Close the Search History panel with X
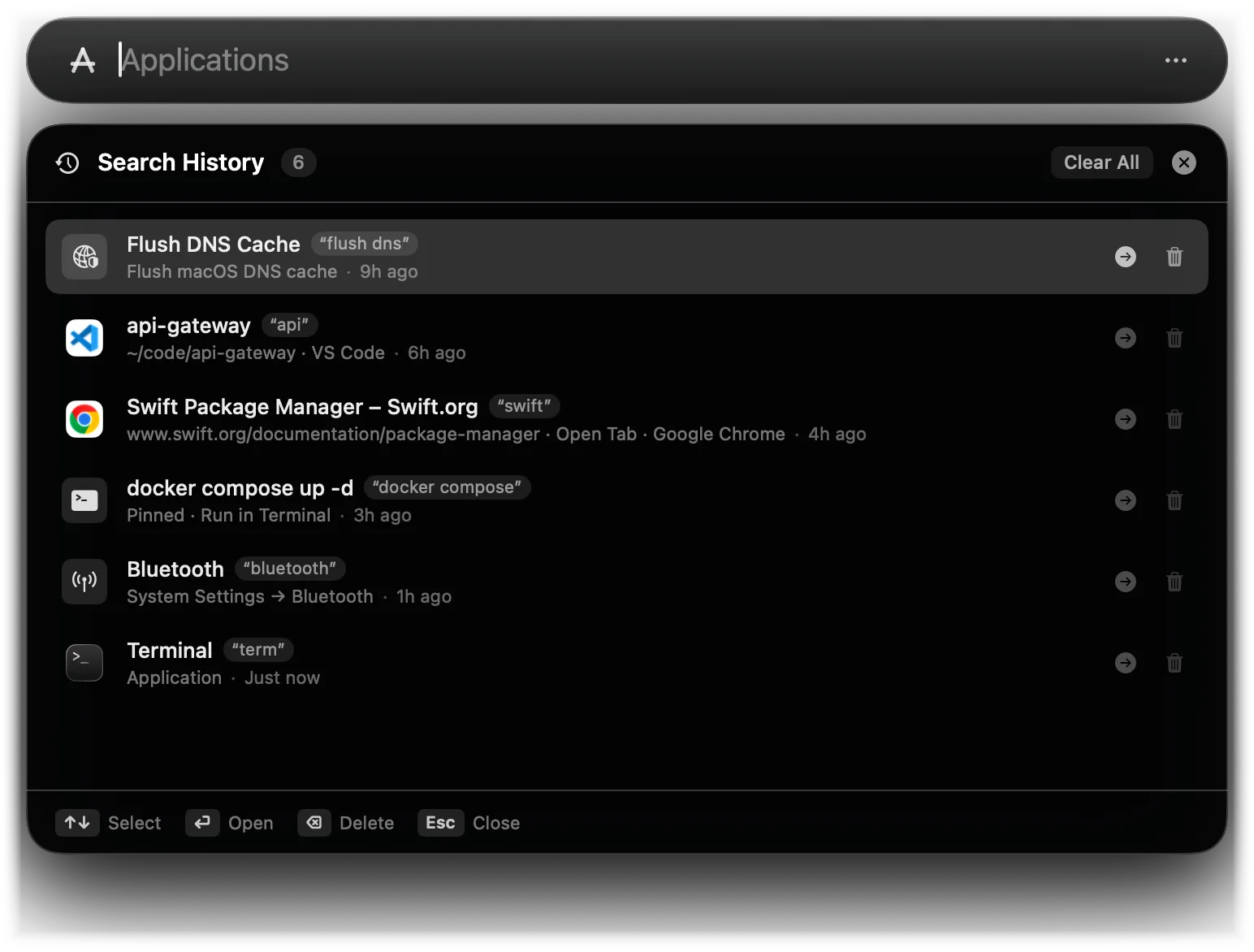This screenshot has width=1254, height=952. tap(1183, 162)
